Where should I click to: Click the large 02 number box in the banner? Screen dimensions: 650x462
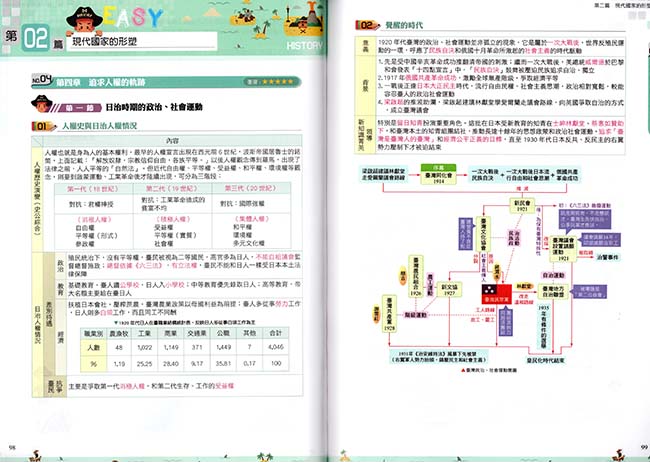click(x=36, y=38)
